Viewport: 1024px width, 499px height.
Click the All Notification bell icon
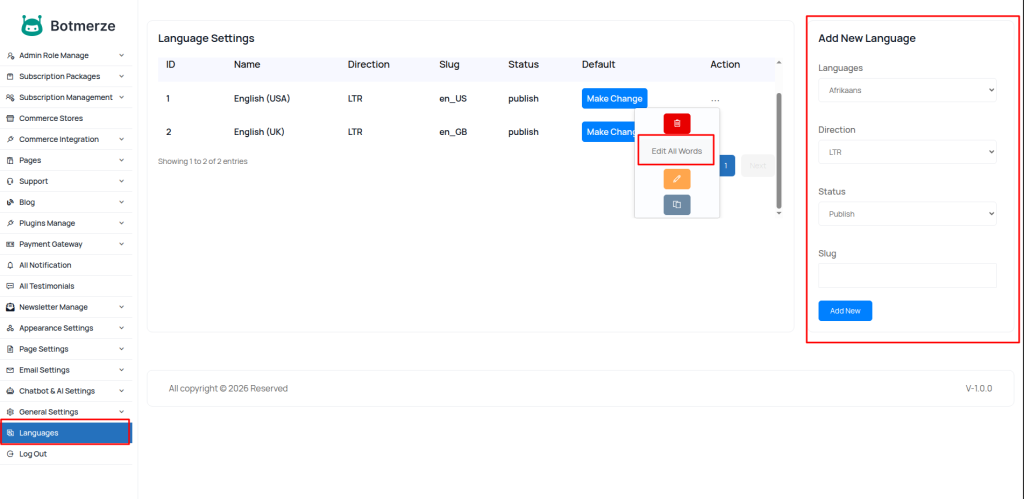pyautogui.click(x=10, y=265)
